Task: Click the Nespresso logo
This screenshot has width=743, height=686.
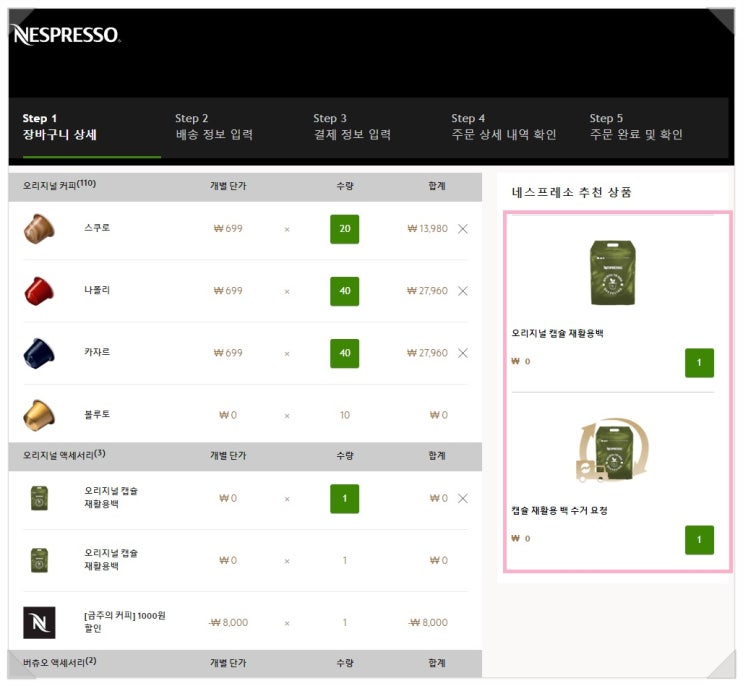Action: click(x=66, y=35)
